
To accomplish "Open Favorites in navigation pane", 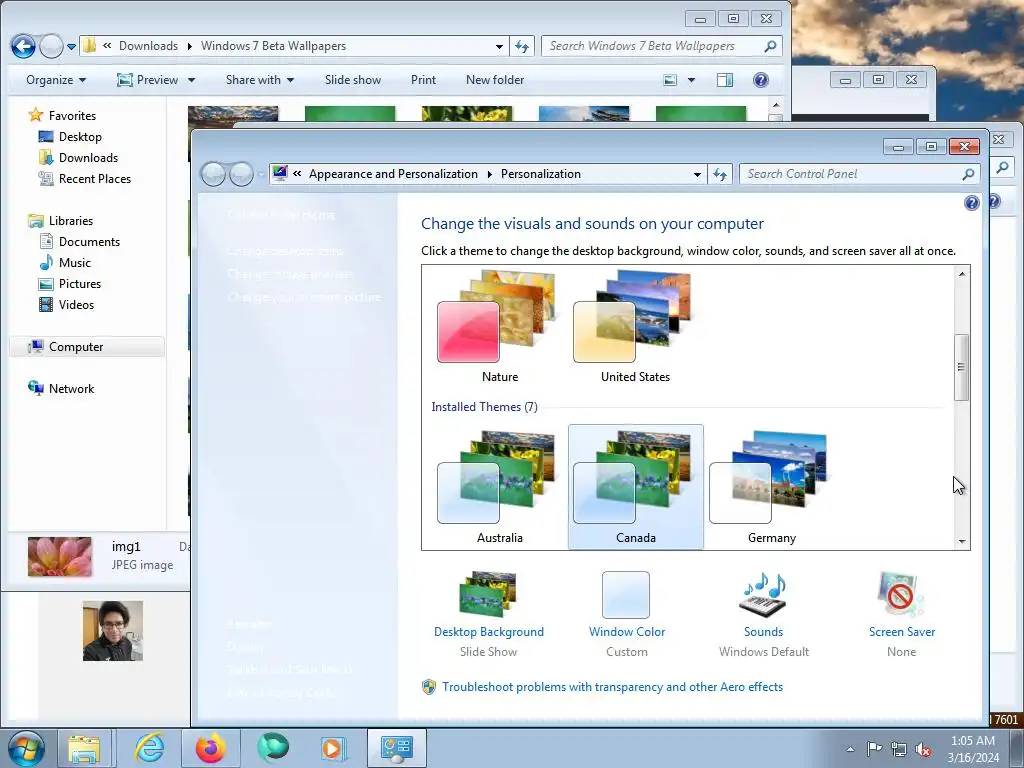I will coord(72,116).
